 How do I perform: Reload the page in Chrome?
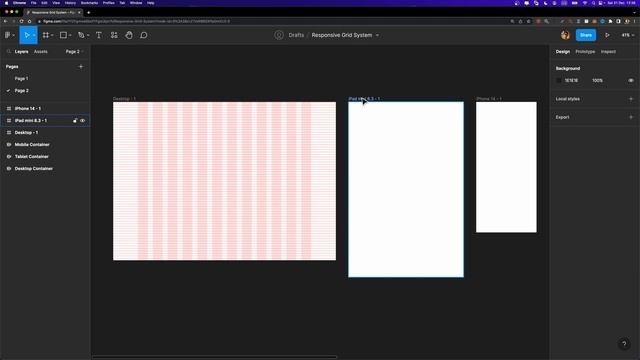pos(21,21)
